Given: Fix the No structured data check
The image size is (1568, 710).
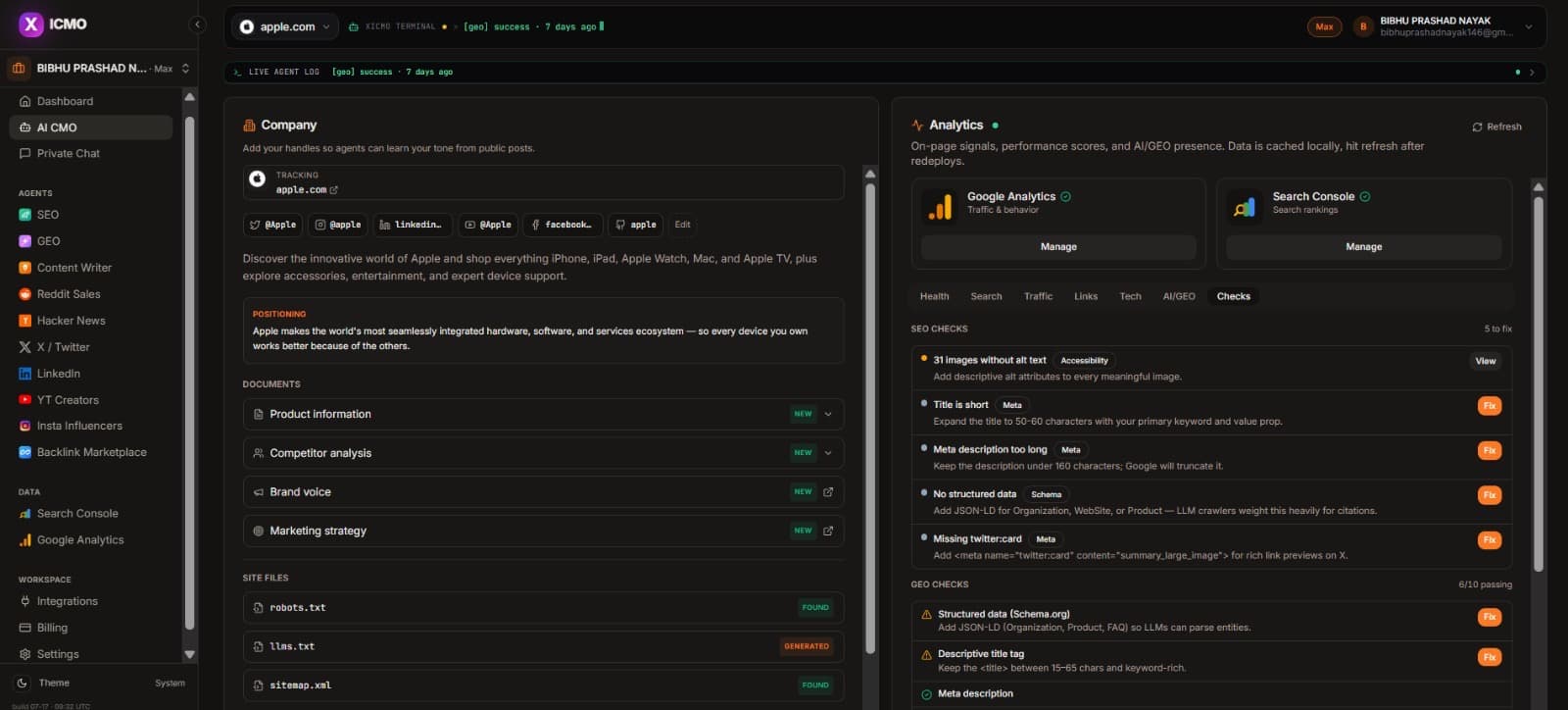Looking at the screenshot, I should point(1490,495).
